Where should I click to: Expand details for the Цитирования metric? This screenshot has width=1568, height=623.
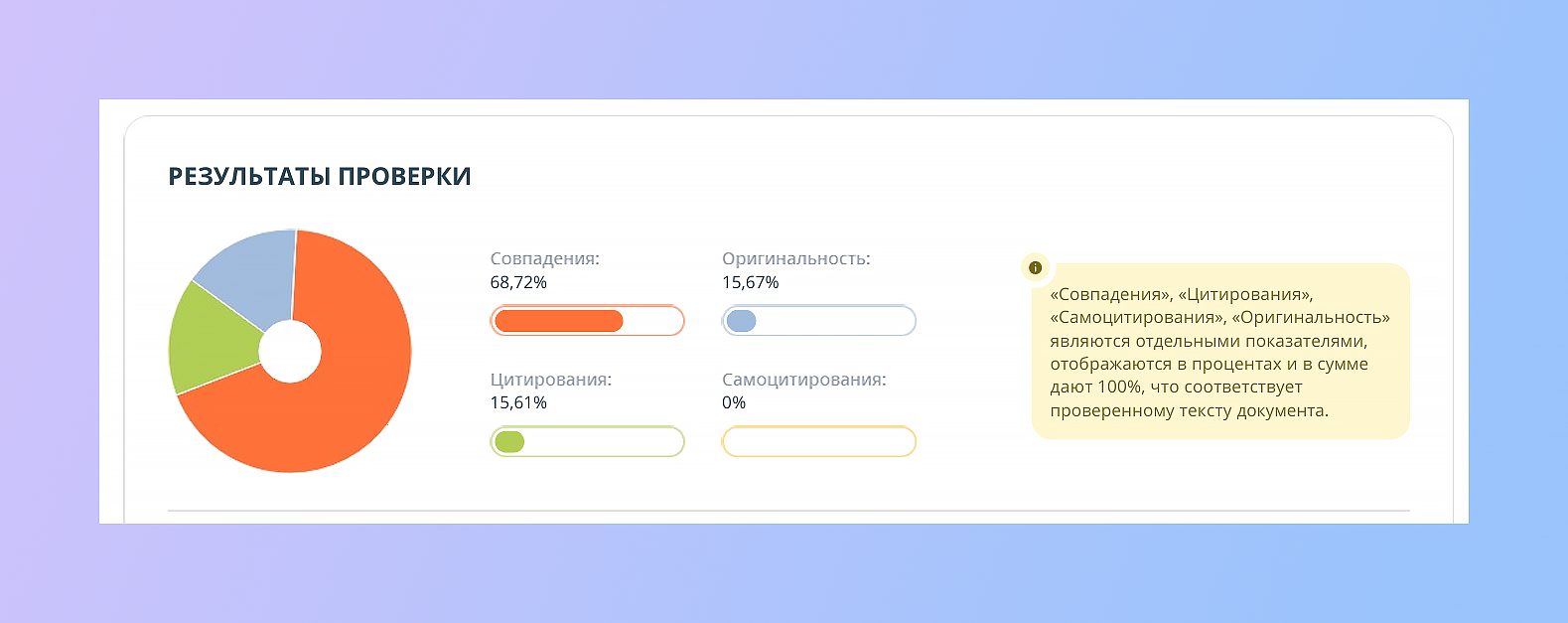551,379
